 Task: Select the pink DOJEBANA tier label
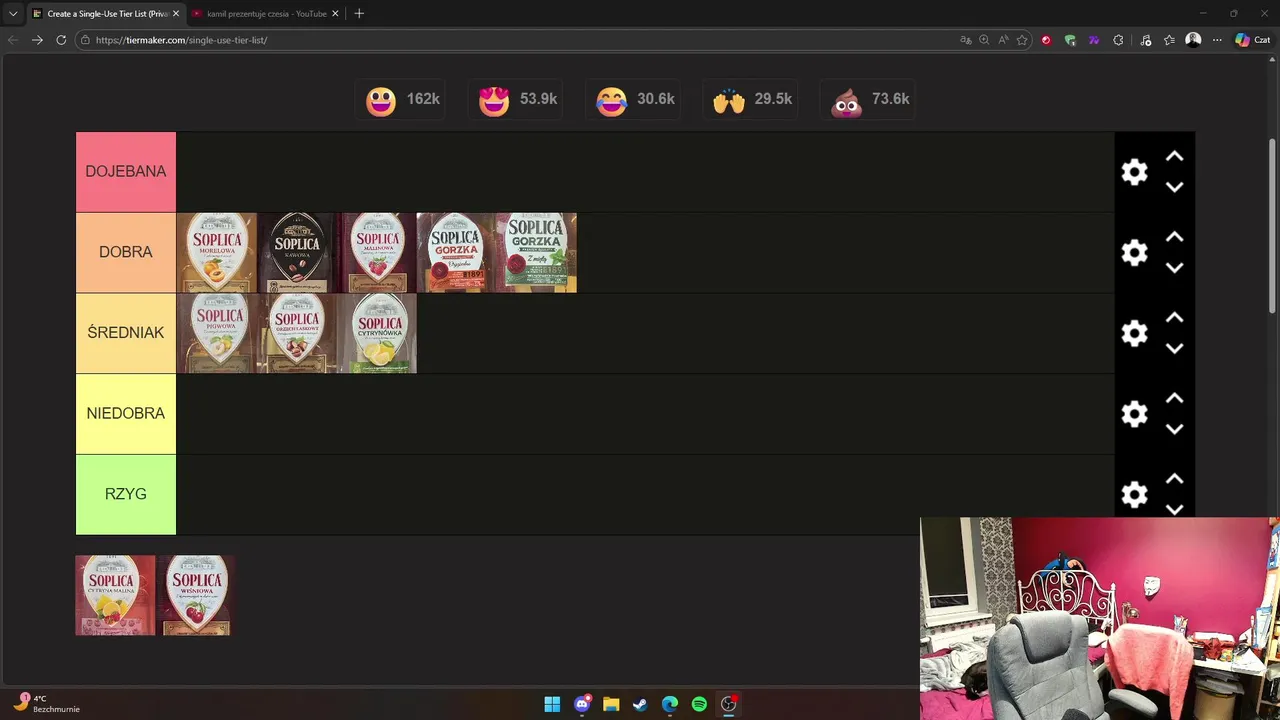point(126,172)
